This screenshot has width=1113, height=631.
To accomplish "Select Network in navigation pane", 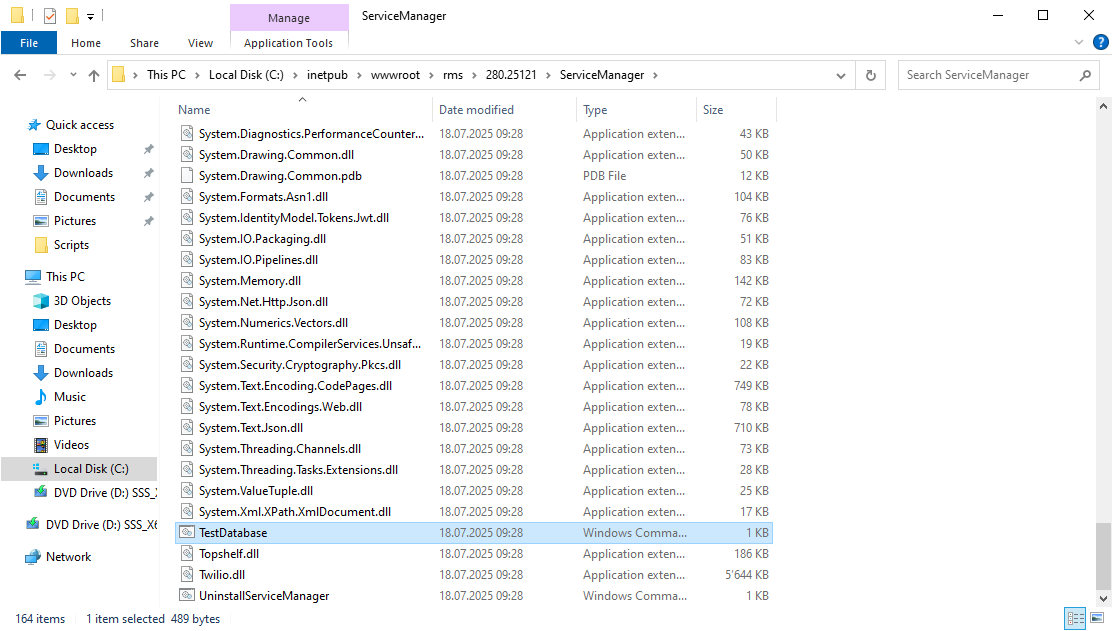I will click(68, 557).
